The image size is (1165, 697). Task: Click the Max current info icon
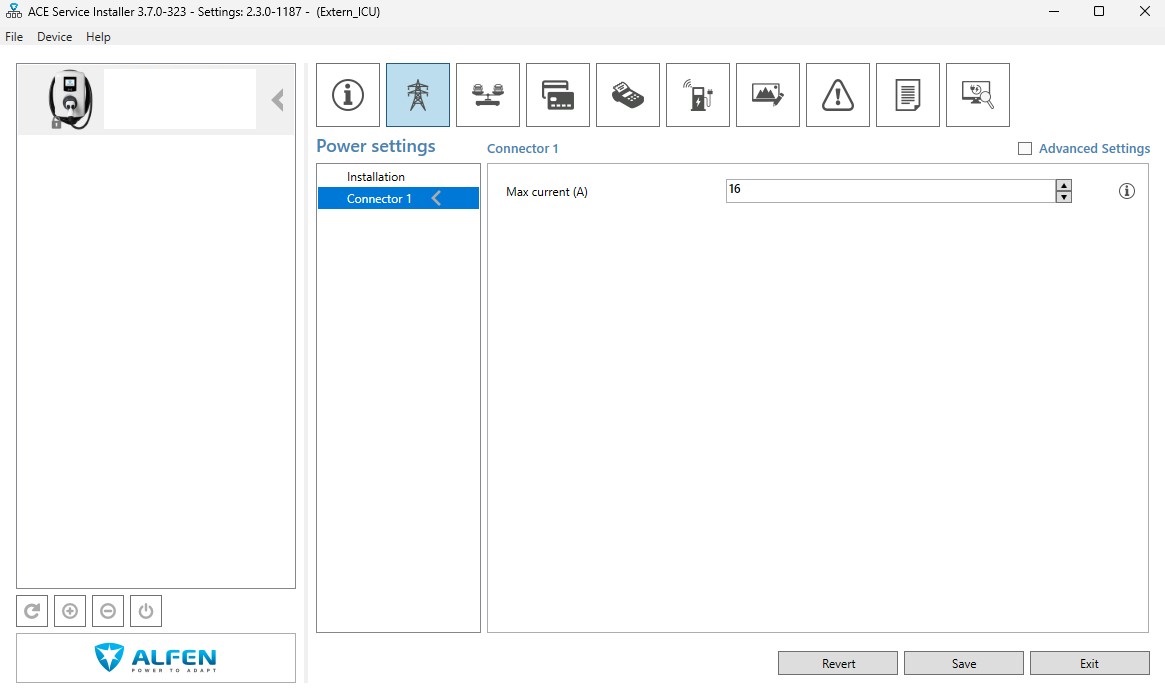click(x=1126, y=191)
